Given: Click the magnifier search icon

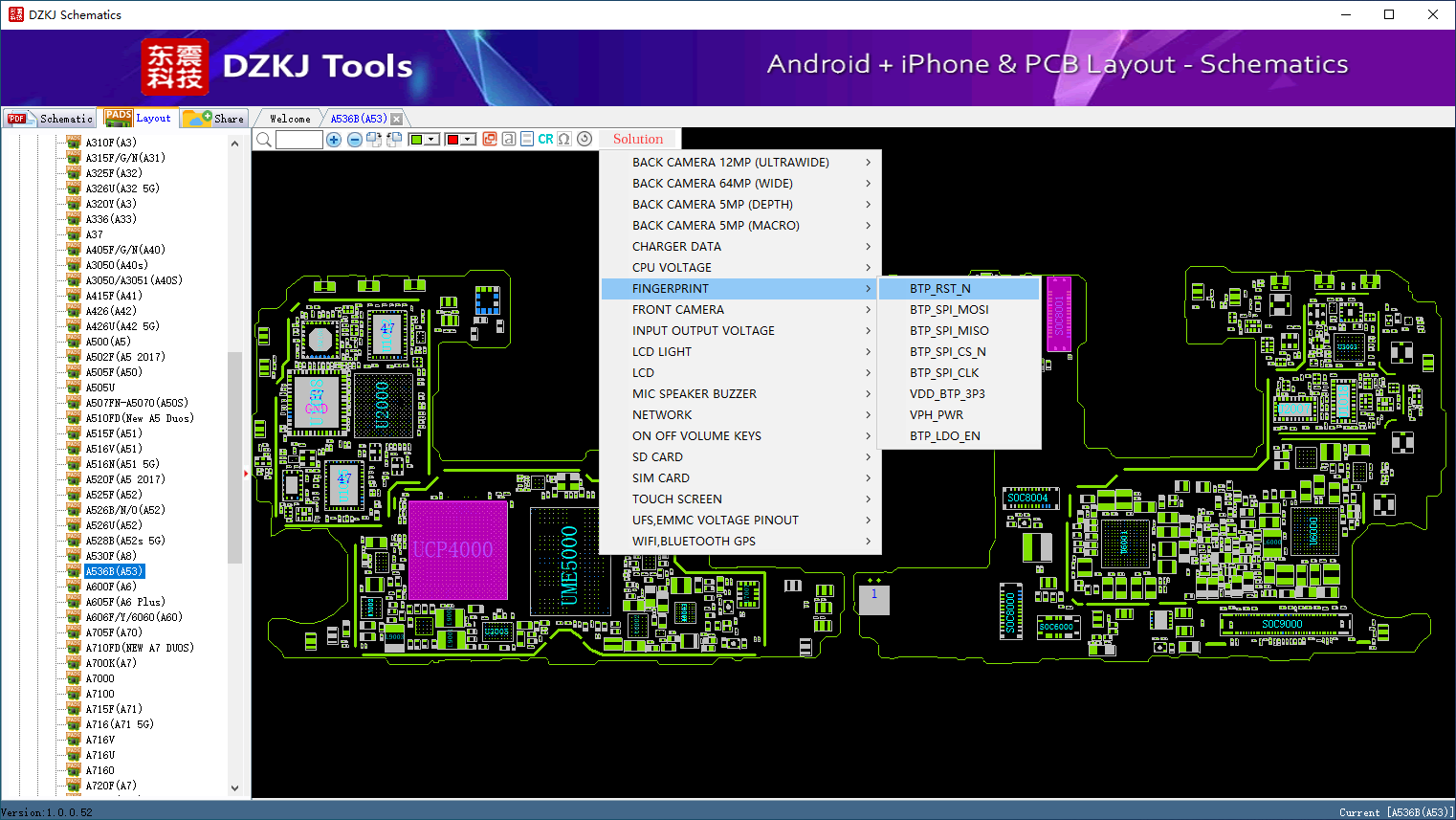Looking at the screenshot, I should (264, 140).
